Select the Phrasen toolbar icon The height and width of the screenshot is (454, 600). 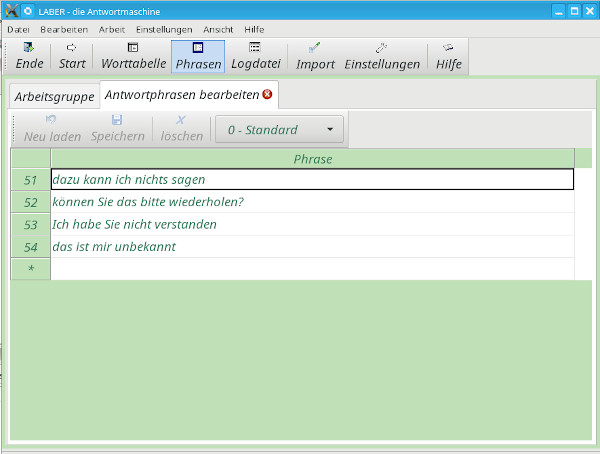(x=198, y=56)
